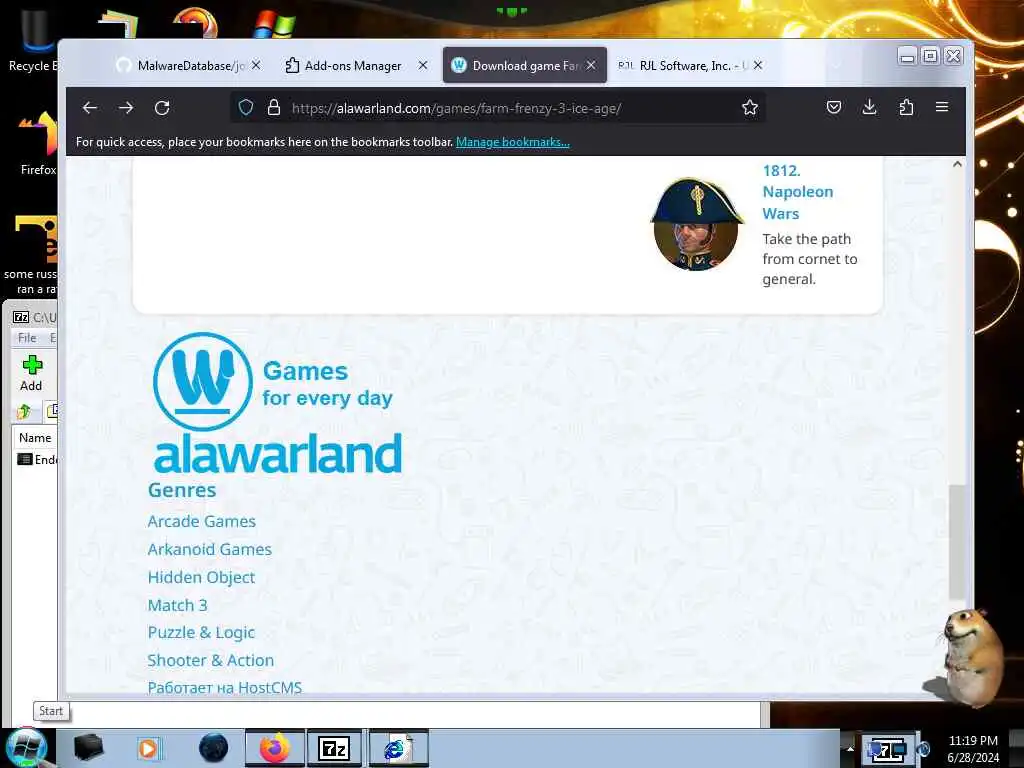Click the alawarland logo image
The width and height of the screenshot is (1024, 768).
pyautogui.click(x=277, y=404)
